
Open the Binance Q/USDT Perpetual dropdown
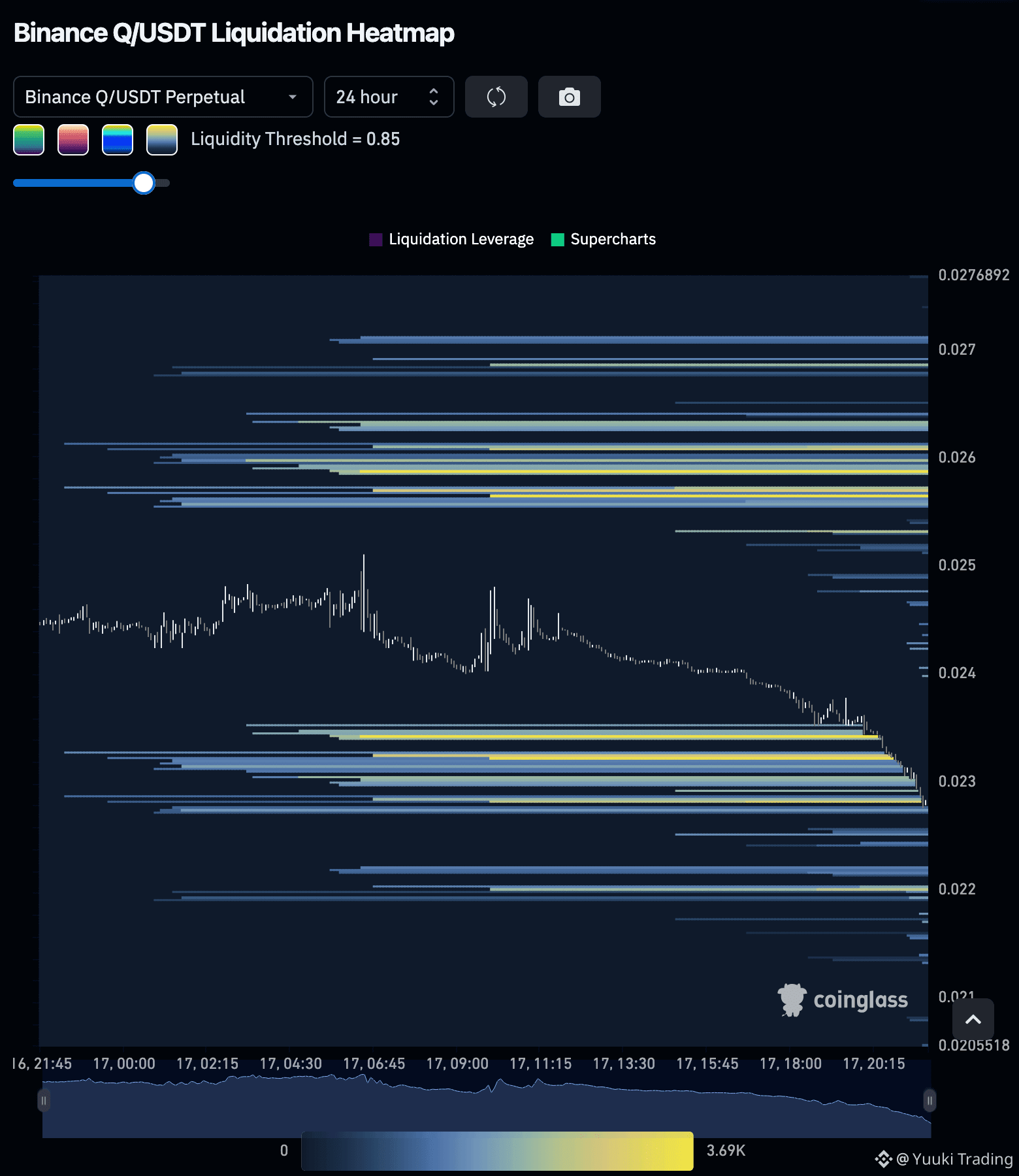tap(163, 97)
